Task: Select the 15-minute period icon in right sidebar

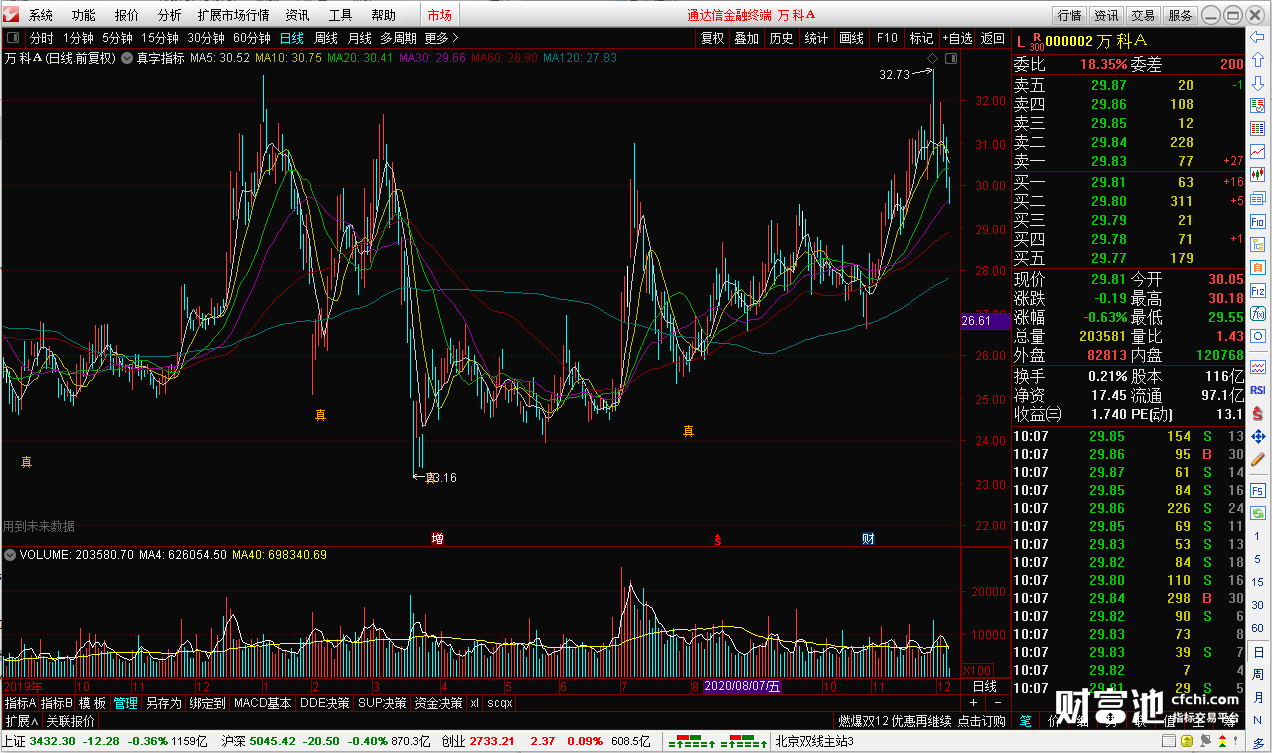Action: [x=1258, y=581]
